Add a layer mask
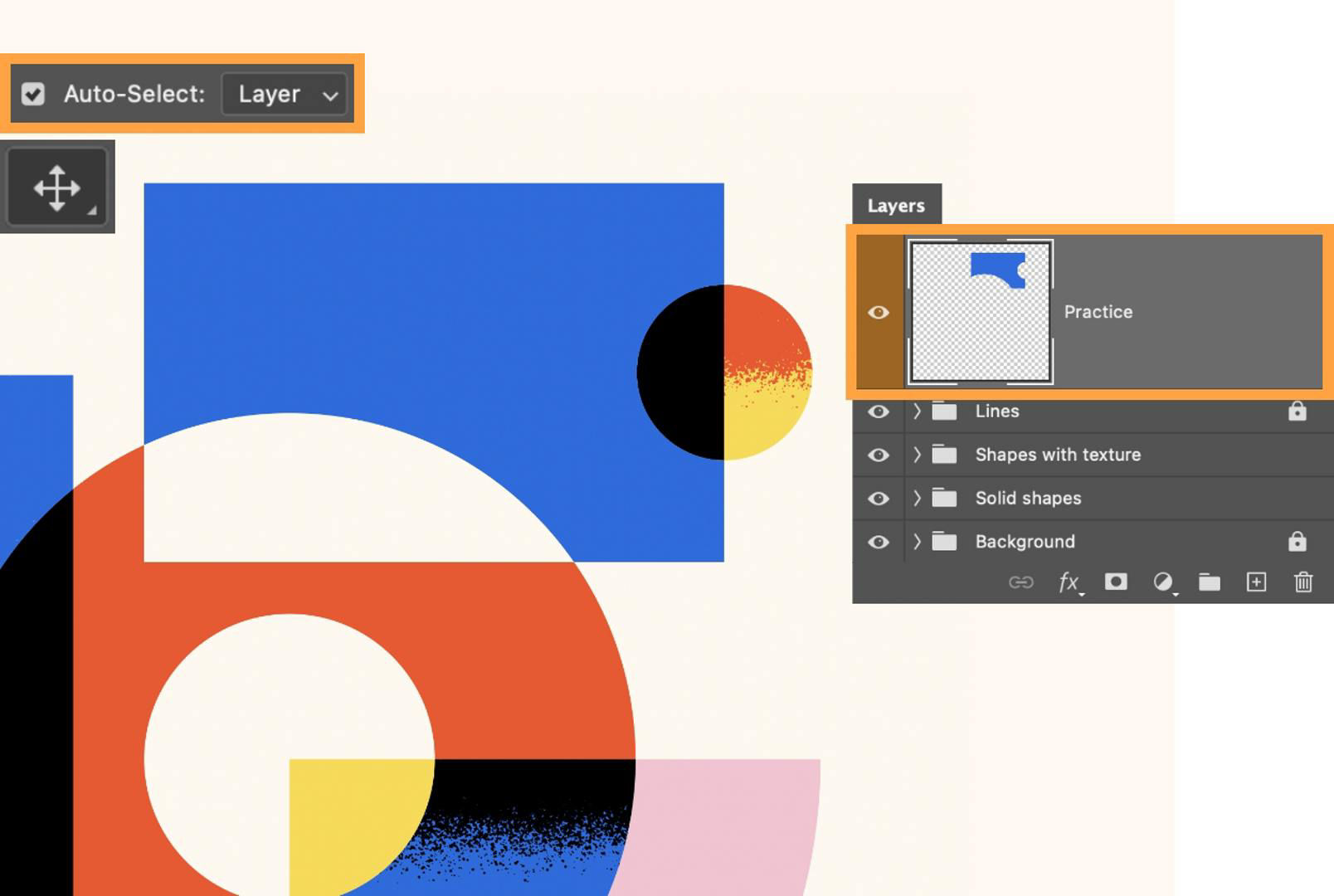 point(1116,582)
